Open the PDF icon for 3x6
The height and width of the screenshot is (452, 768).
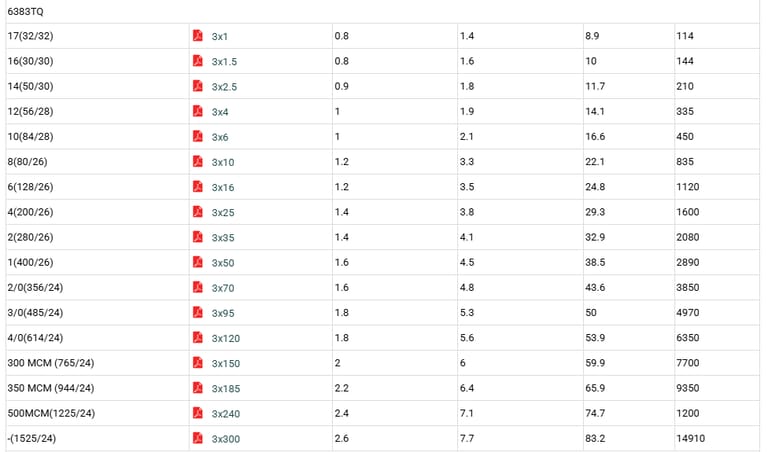(x=198, y=136)
